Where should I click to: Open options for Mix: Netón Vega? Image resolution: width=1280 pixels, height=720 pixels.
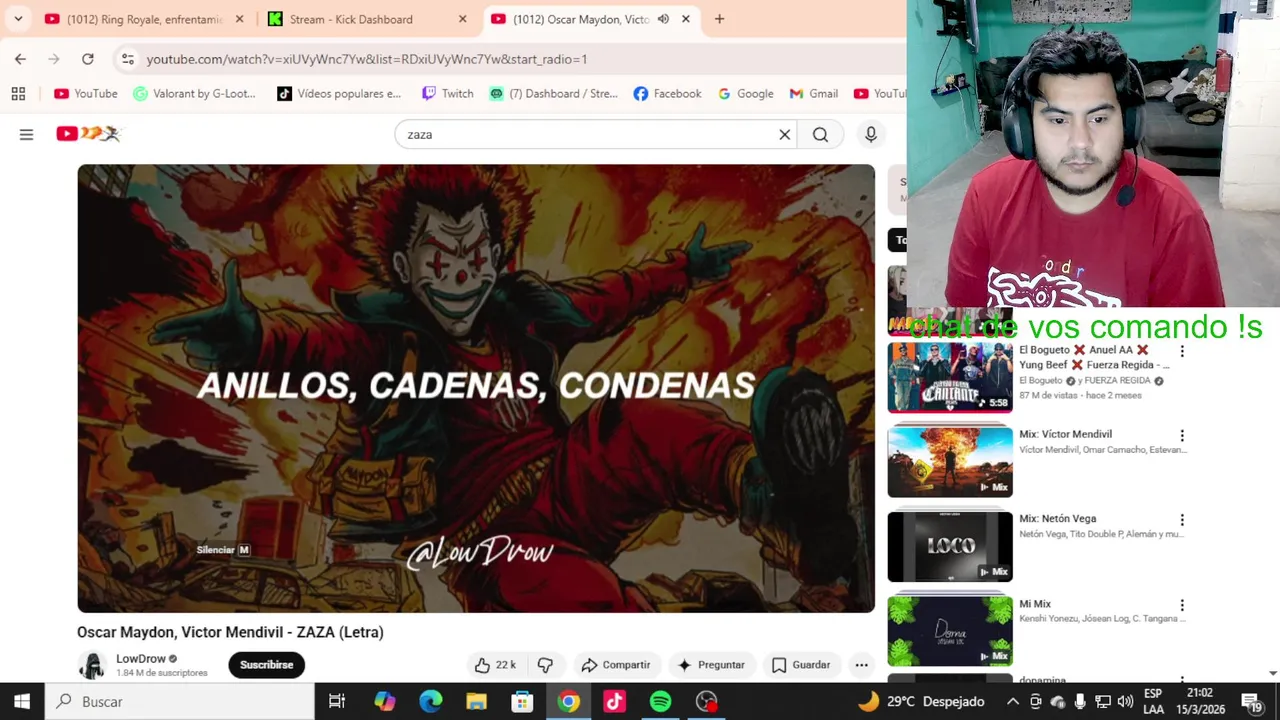pyautogui.click(x=1182, y=520)
